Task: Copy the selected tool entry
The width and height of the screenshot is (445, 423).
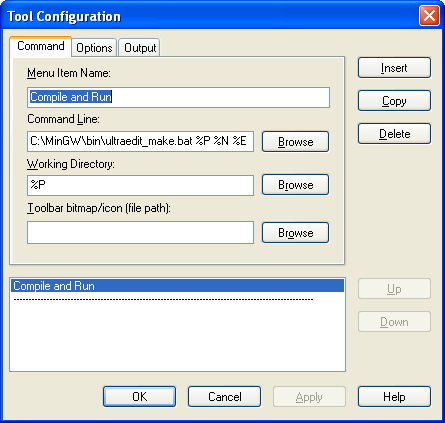Action: tap(394, 101)
